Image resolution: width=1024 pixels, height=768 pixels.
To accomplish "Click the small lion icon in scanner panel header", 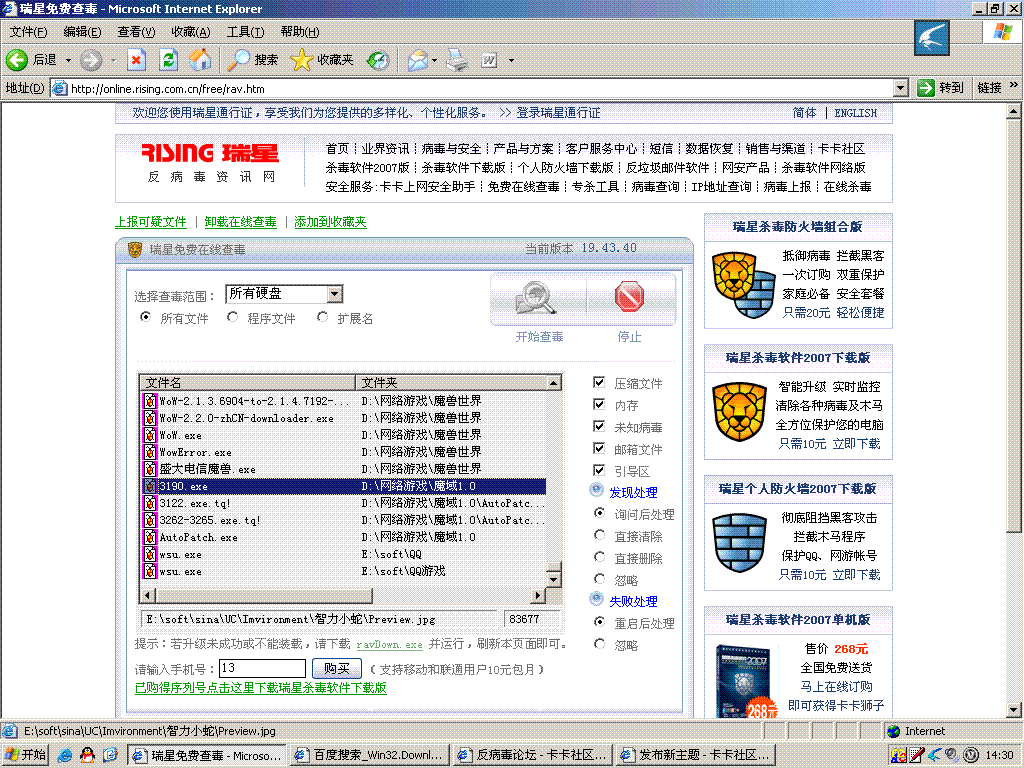I will 135,249.
